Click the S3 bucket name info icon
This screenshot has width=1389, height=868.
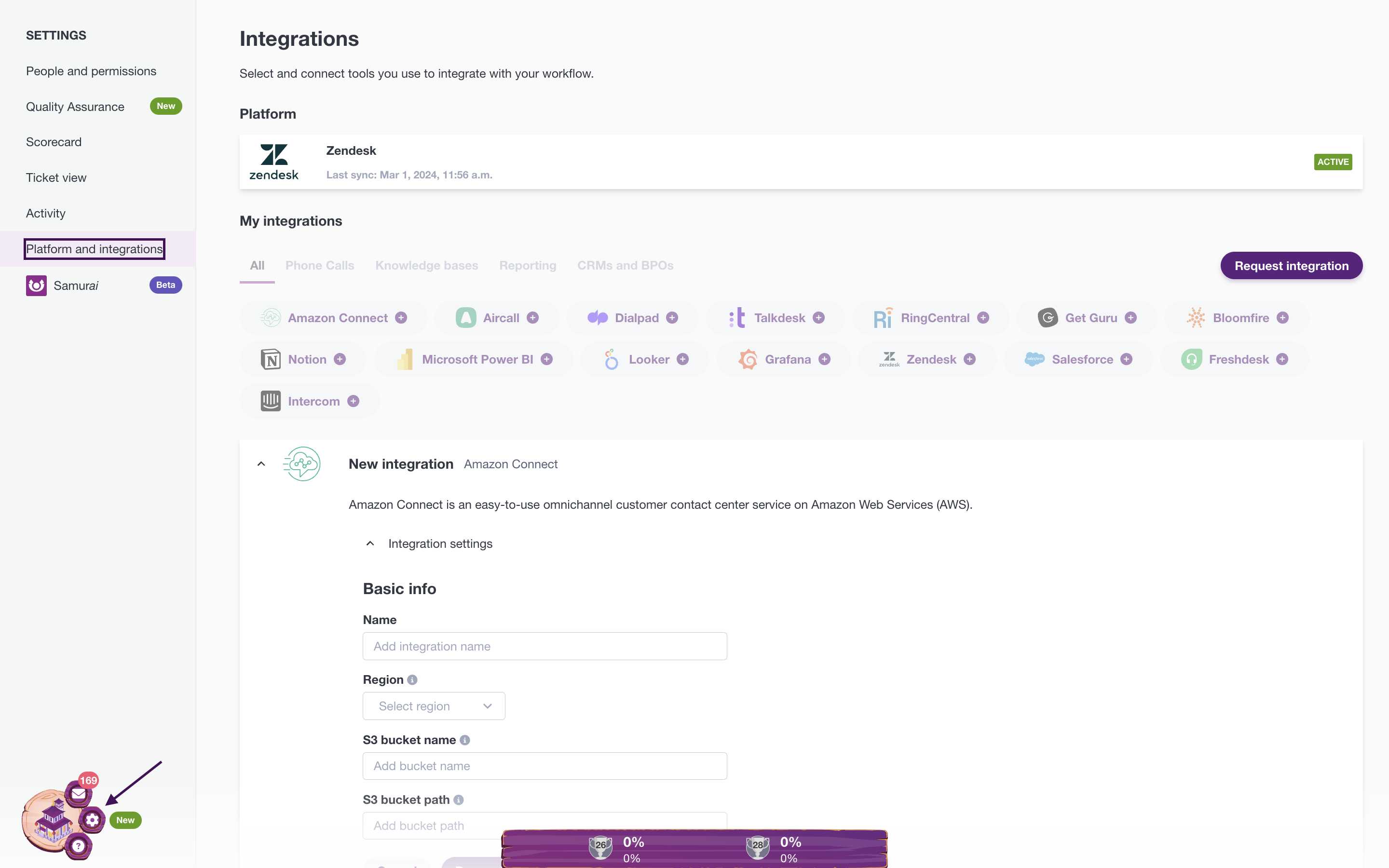coord(465,740)
